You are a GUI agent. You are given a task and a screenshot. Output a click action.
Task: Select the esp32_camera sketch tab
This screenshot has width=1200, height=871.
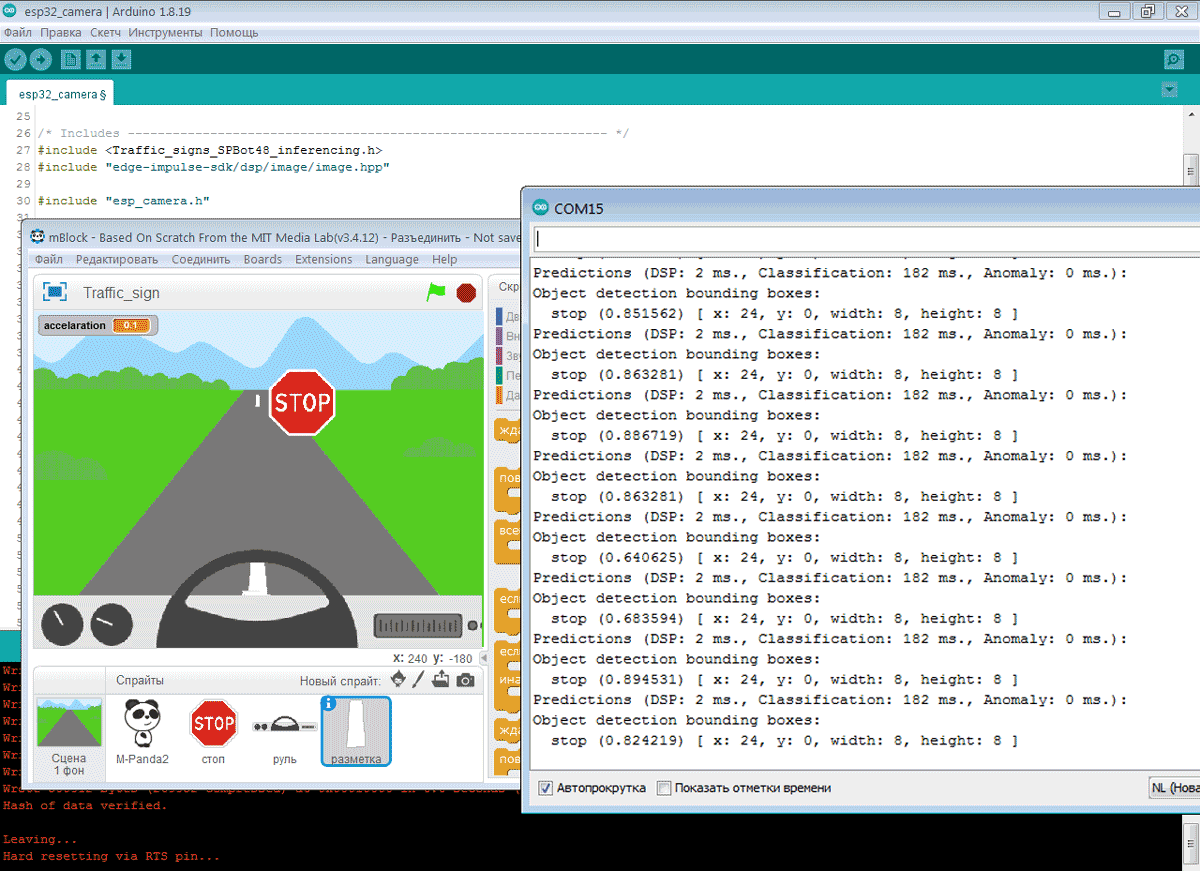point(62,94)
